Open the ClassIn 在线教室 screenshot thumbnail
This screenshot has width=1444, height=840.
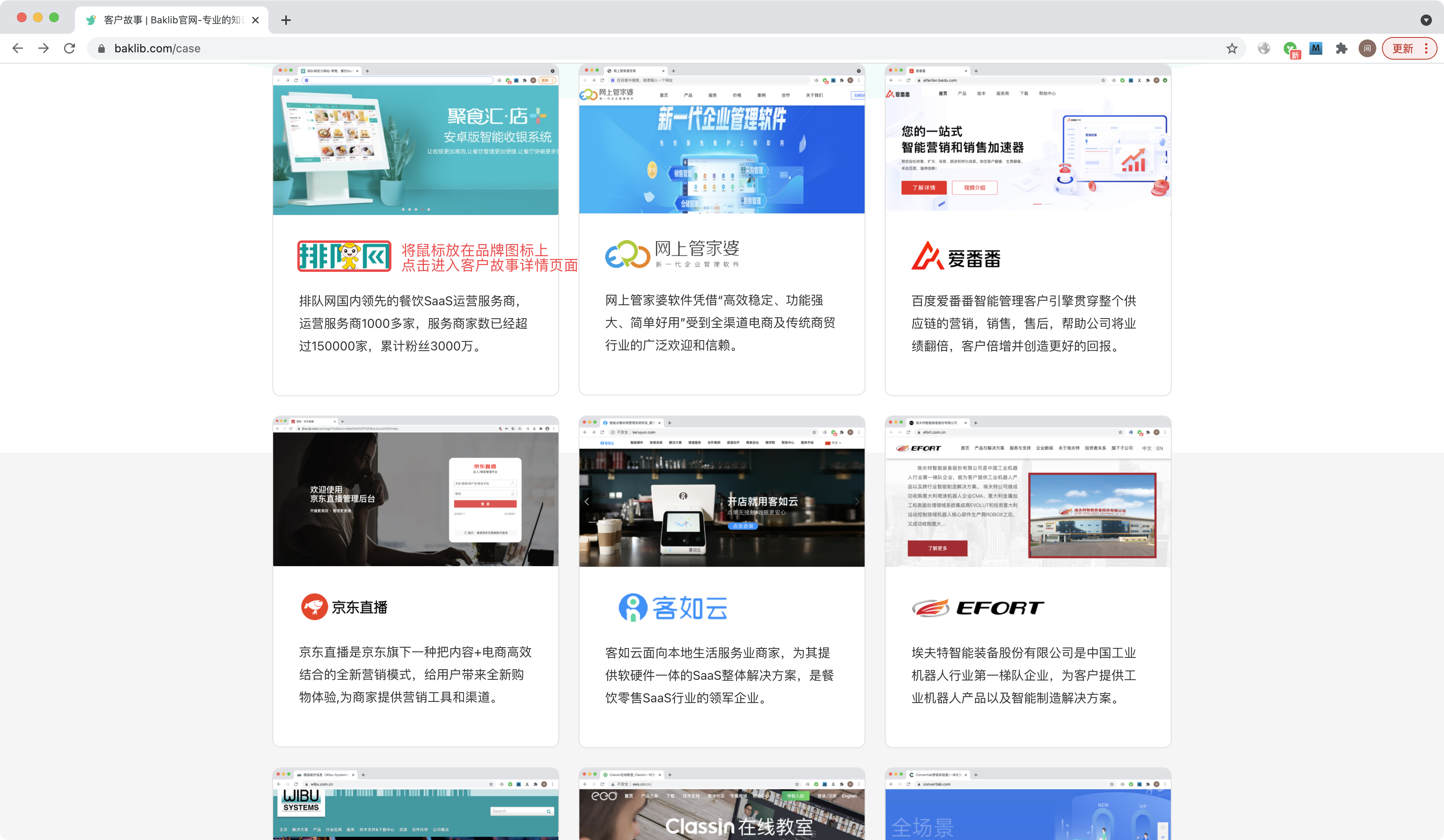pyautogui.click(x=722, y=804)
